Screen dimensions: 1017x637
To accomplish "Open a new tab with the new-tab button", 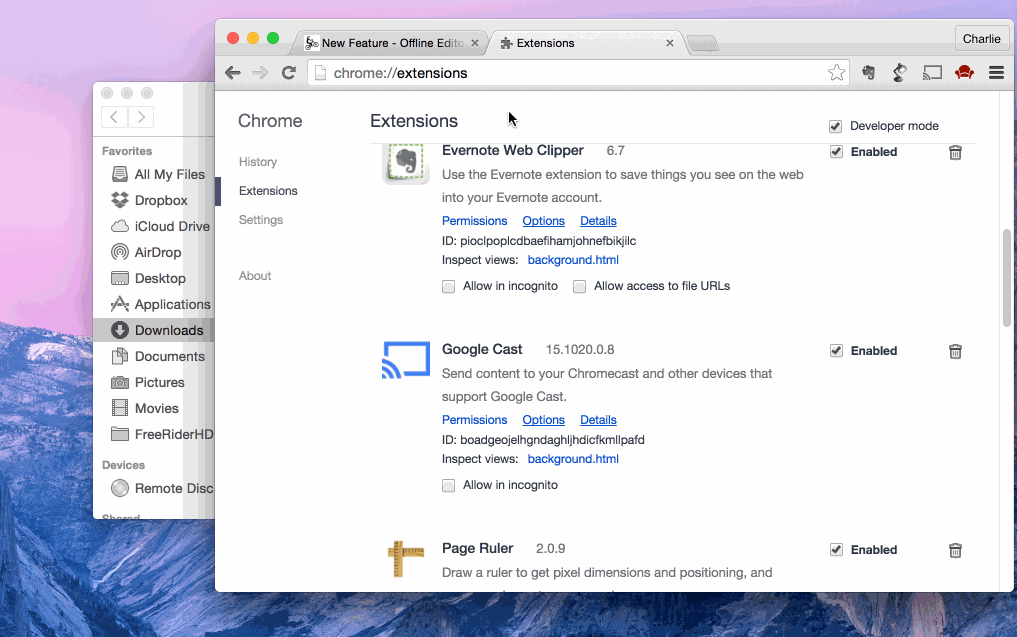I will (x=703, y=44).
